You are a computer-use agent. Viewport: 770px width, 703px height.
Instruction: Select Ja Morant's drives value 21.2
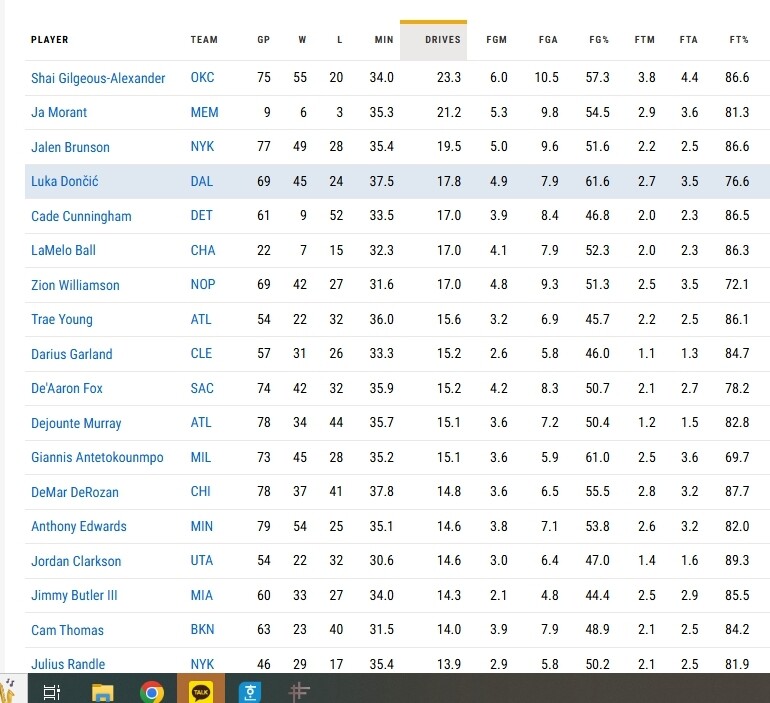point(449,112)
